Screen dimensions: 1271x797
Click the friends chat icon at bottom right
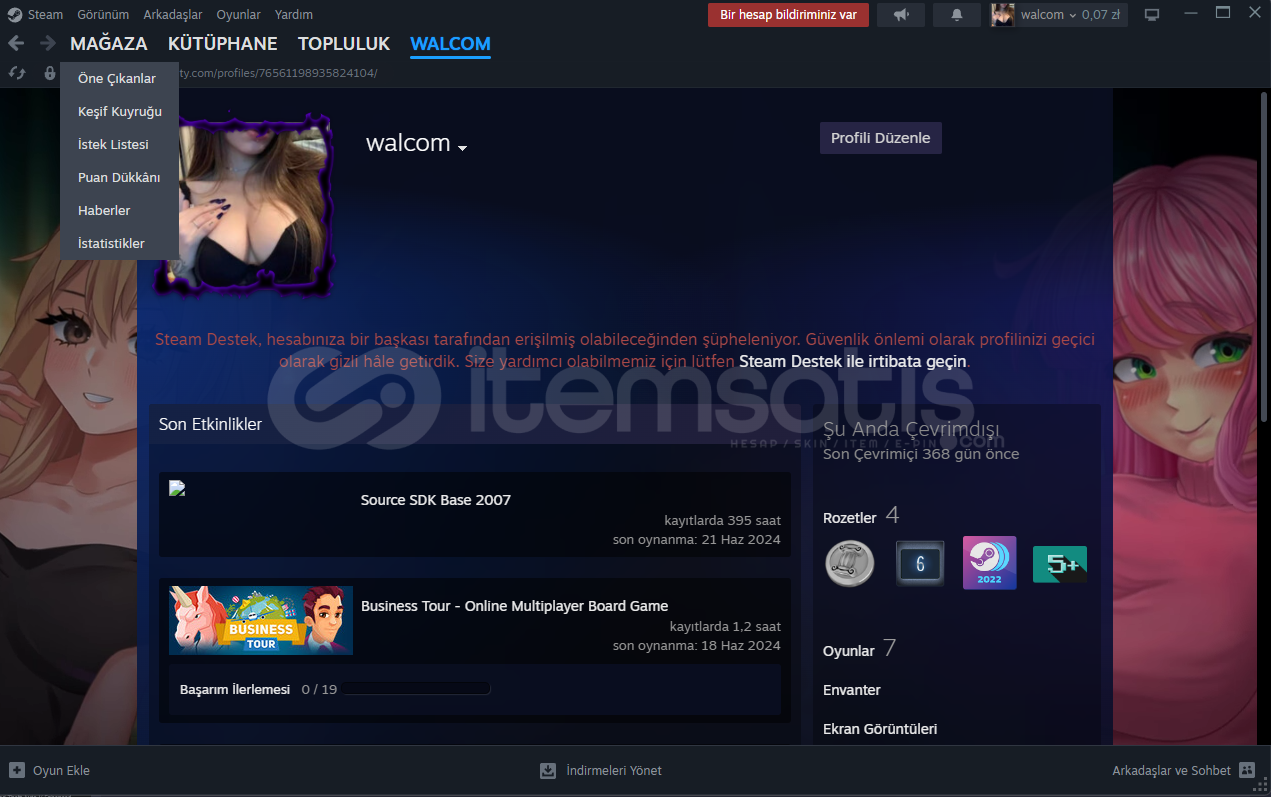coord(1247,770)
